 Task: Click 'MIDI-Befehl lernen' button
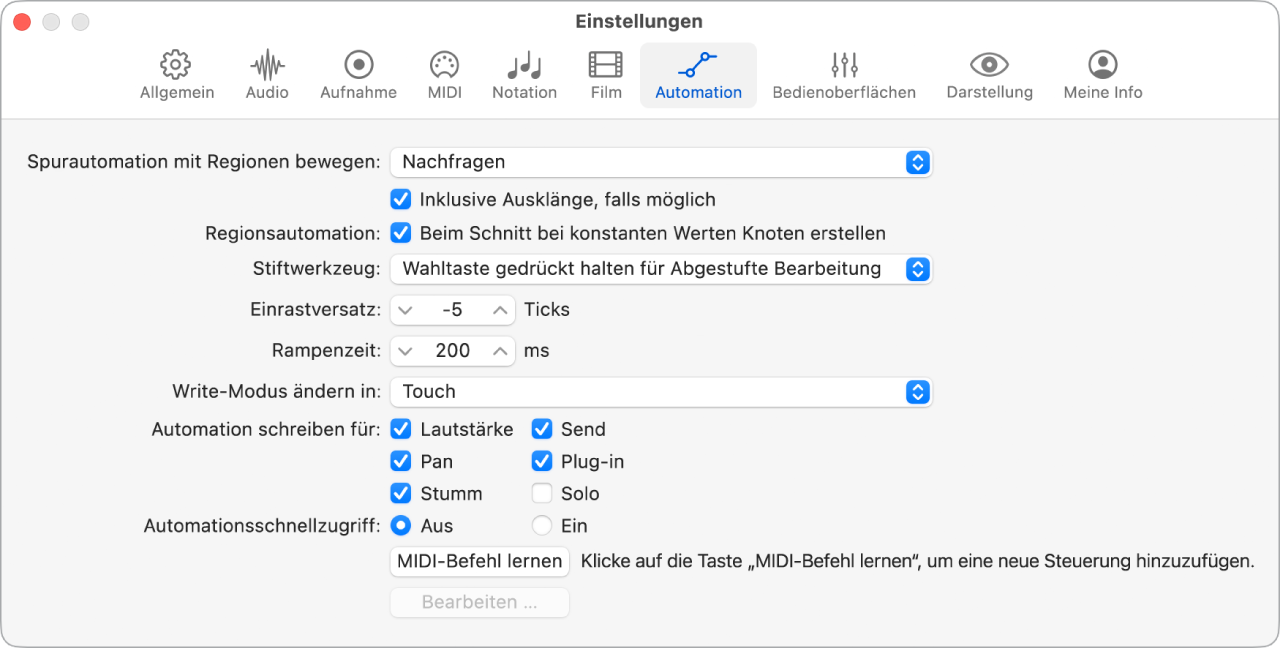point(479,561)
